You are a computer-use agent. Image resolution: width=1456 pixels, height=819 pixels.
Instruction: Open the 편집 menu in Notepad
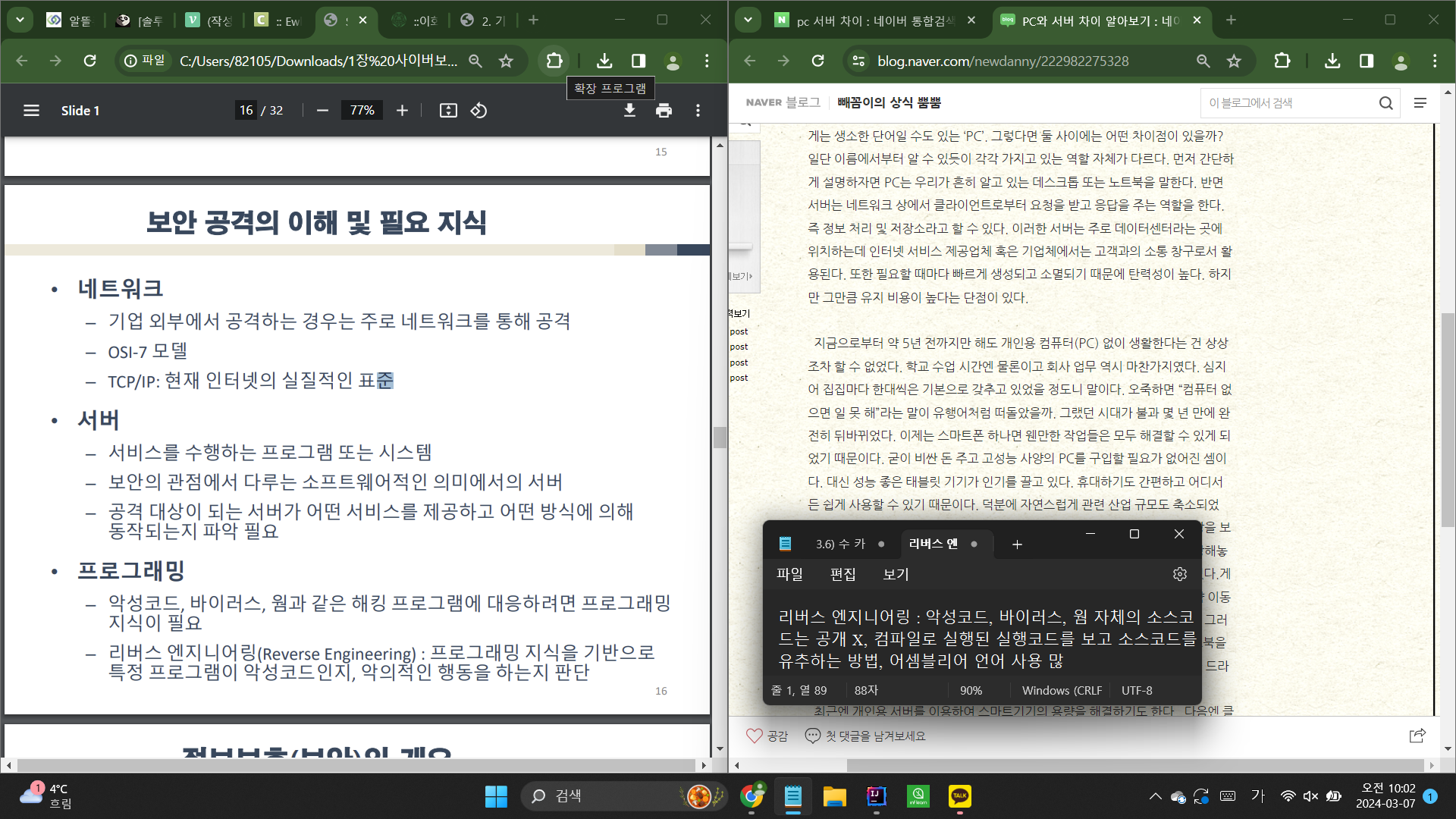(843, 574)
